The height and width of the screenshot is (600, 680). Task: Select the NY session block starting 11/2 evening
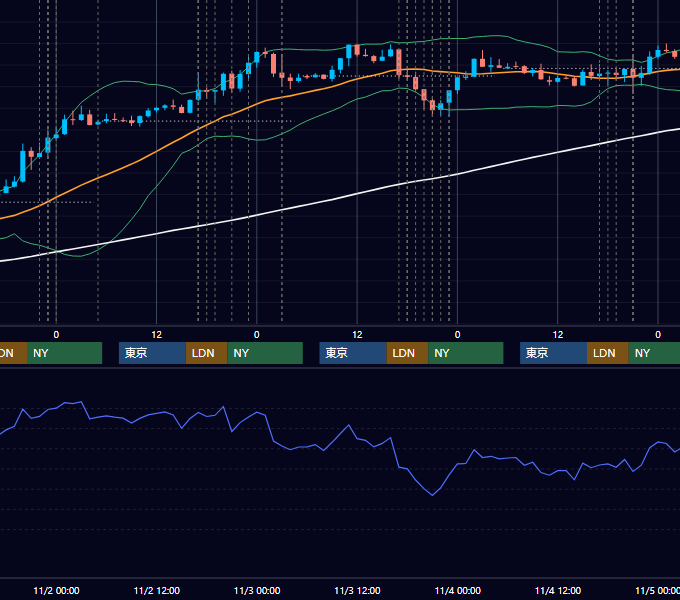tap(265, 353)
